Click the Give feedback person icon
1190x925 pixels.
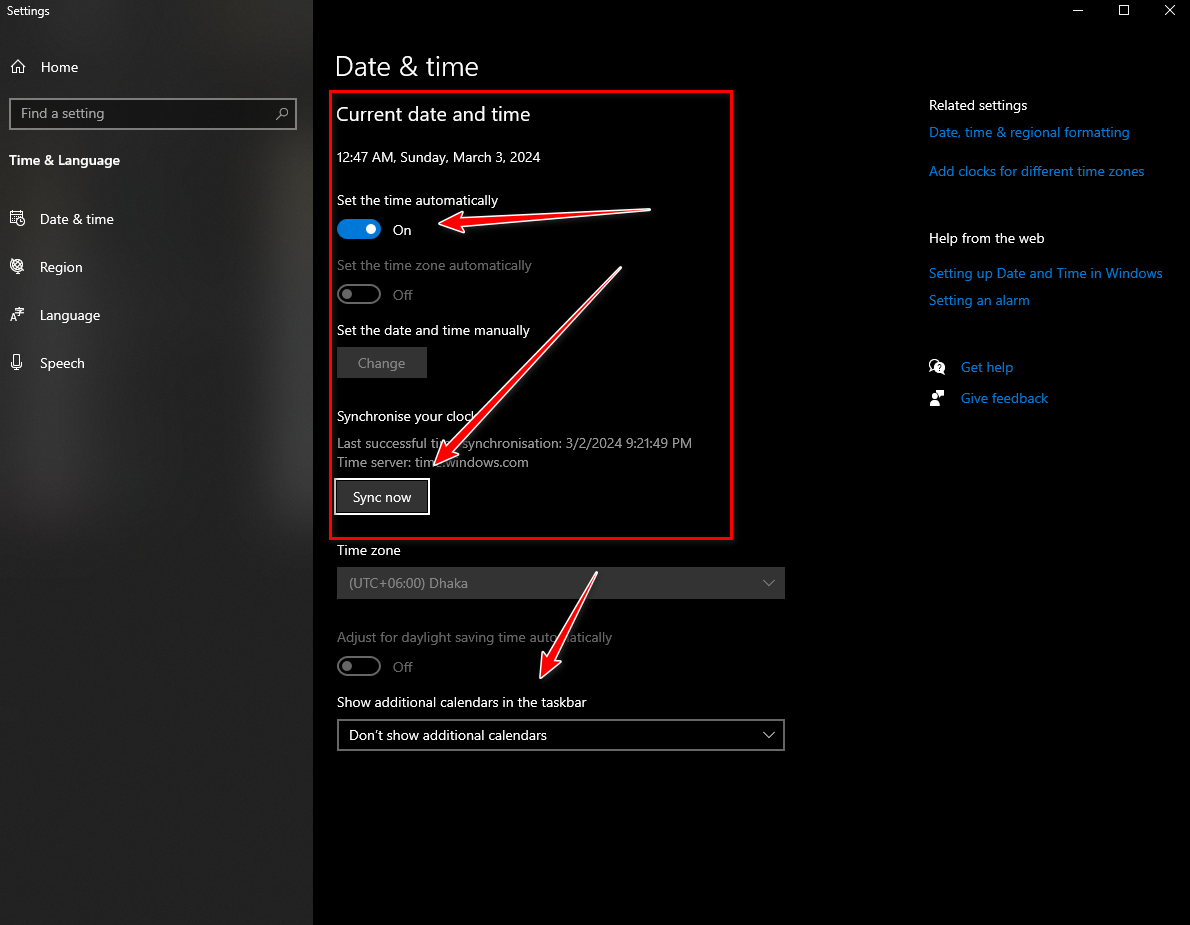pos(937,398)
